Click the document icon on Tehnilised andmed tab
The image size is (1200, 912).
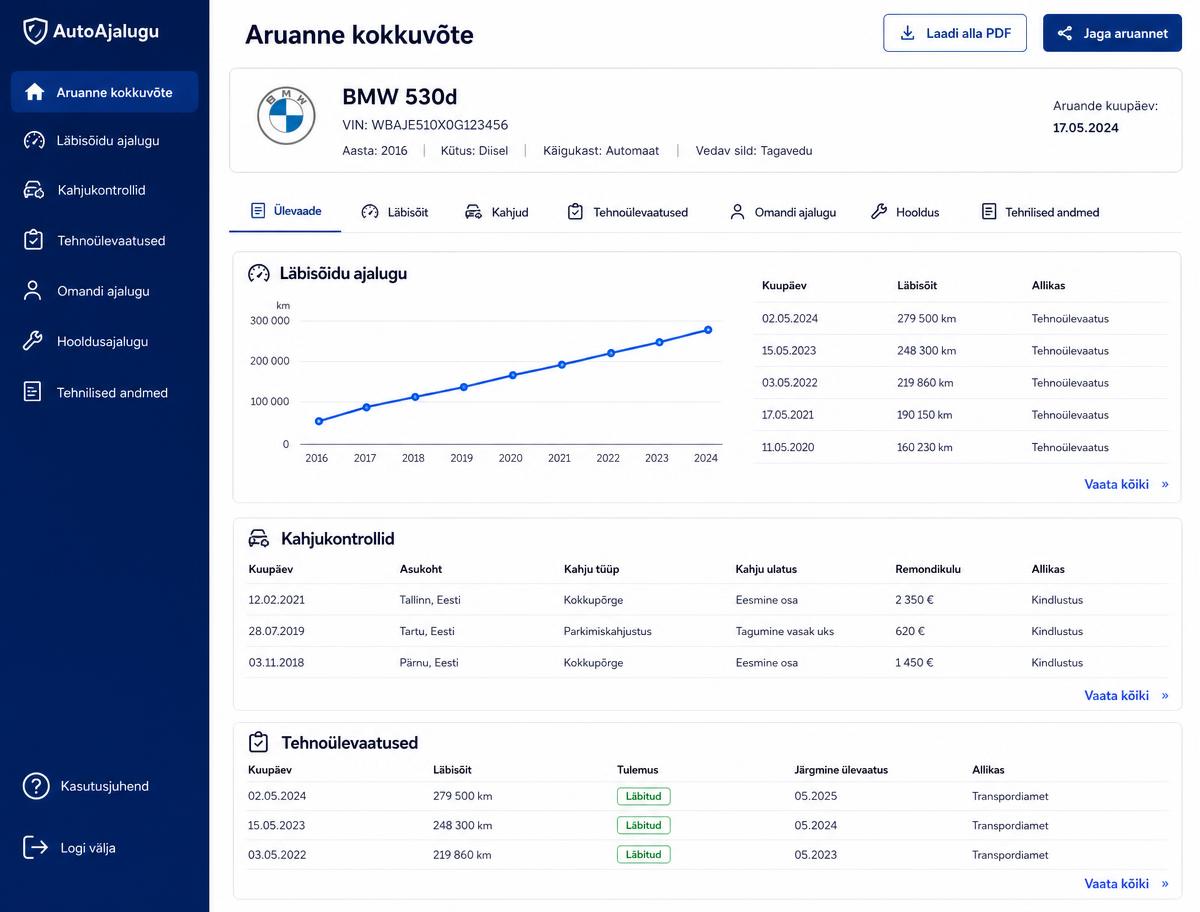click(989, 212)
